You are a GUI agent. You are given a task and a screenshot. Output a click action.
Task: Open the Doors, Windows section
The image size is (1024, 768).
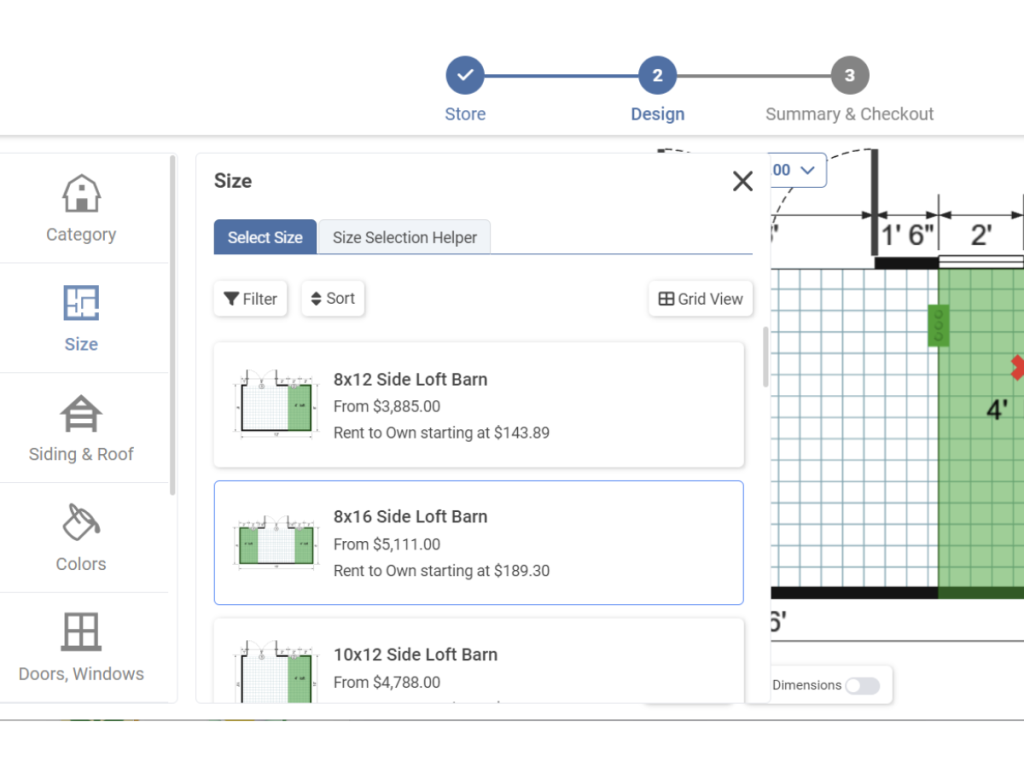point(81,647)
